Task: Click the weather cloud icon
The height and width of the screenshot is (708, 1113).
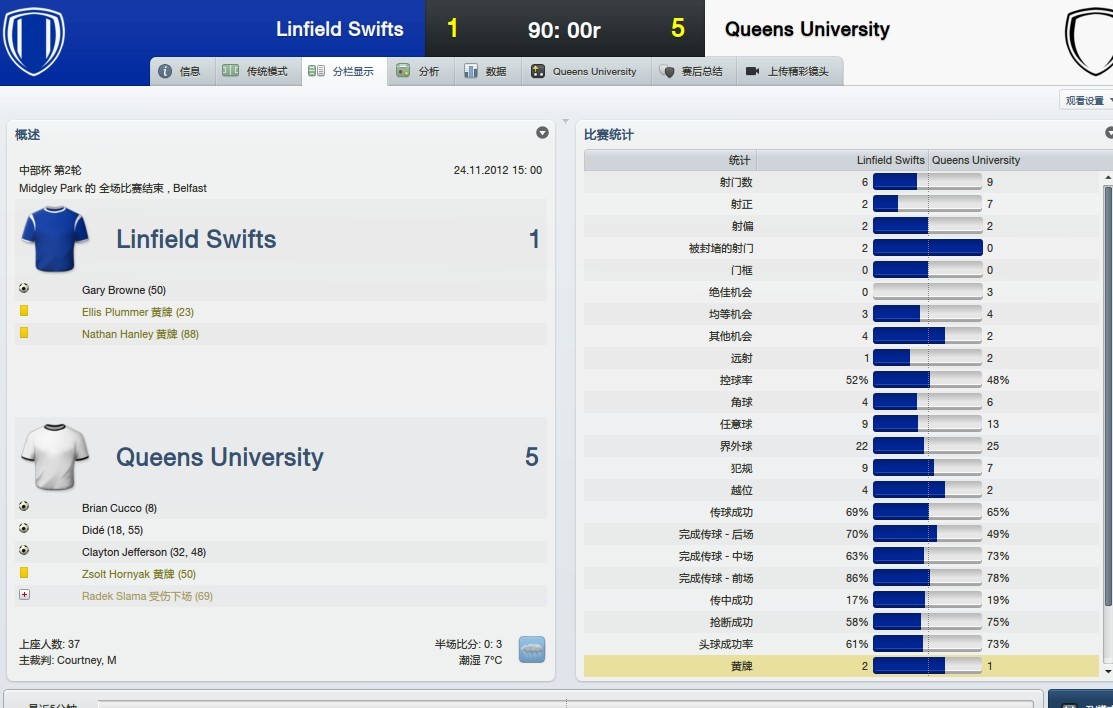Action: coord(532,650)
